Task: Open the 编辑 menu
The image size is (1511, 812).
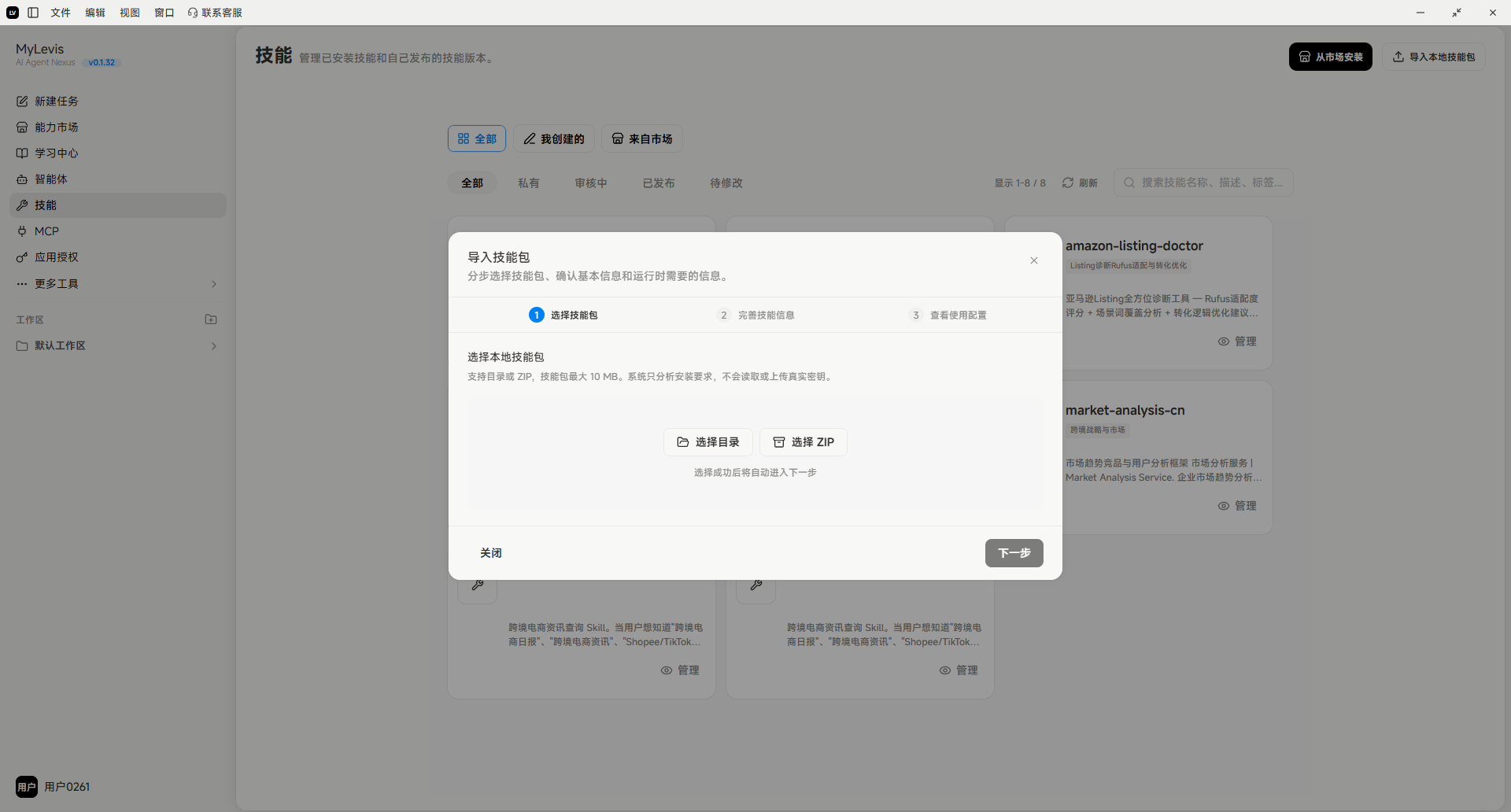Action: coord(95,13)
